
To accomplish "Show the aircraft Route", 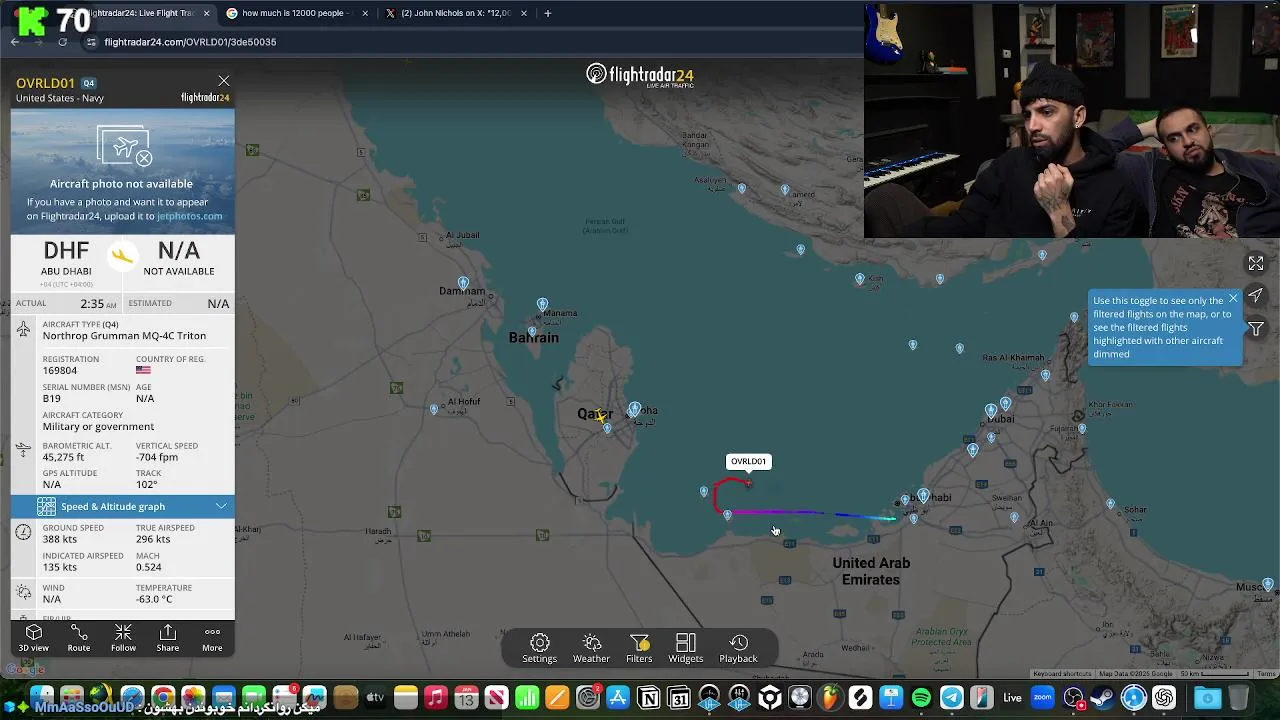I will click(x=79, y=638).
